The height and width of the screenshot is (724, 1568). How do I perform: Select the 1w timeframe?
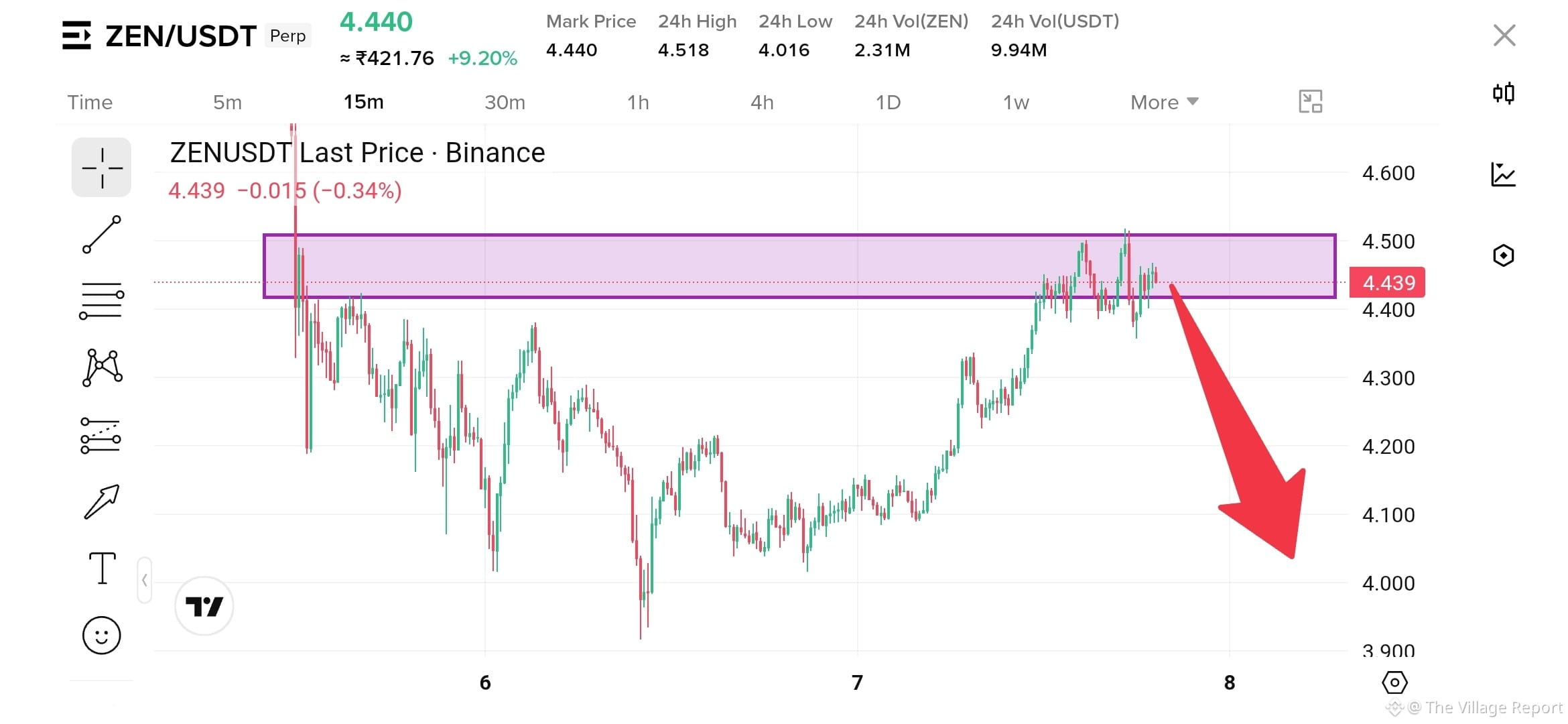click(1016, 103)
